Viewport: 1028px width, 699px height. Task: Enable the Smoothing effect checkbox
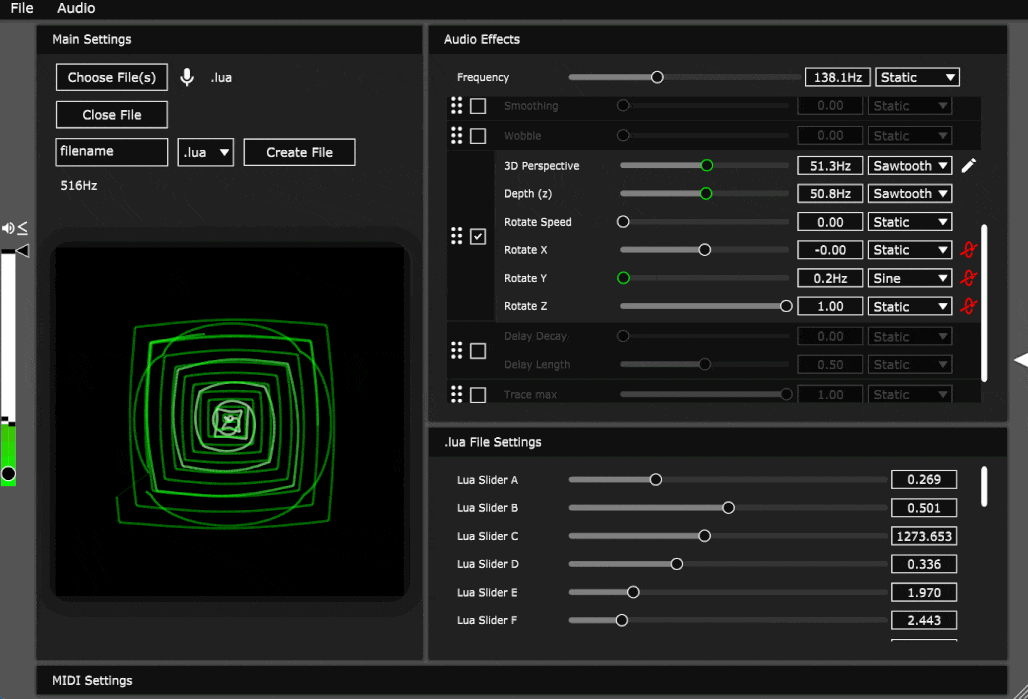coord(478,106)
